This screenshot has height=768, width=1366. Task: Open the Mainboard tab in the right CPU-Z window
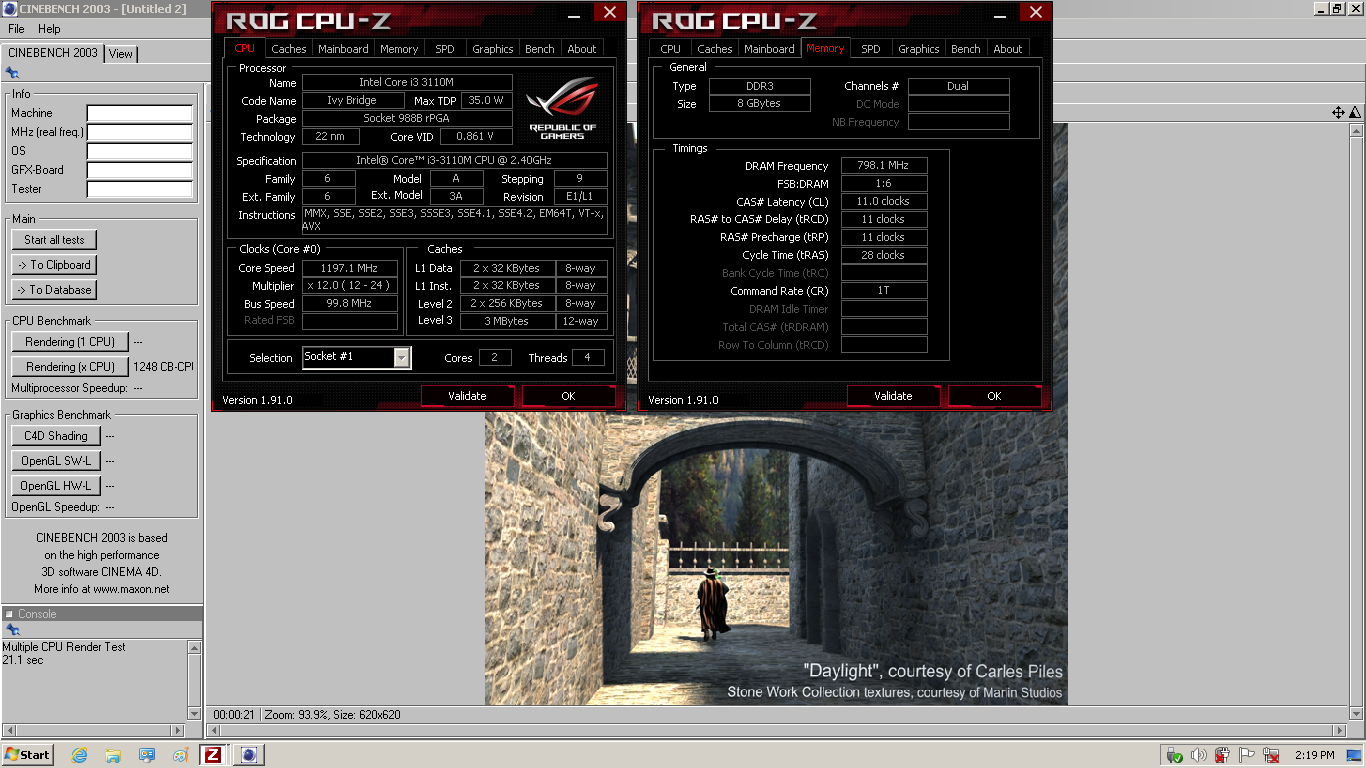coord(769,48)
